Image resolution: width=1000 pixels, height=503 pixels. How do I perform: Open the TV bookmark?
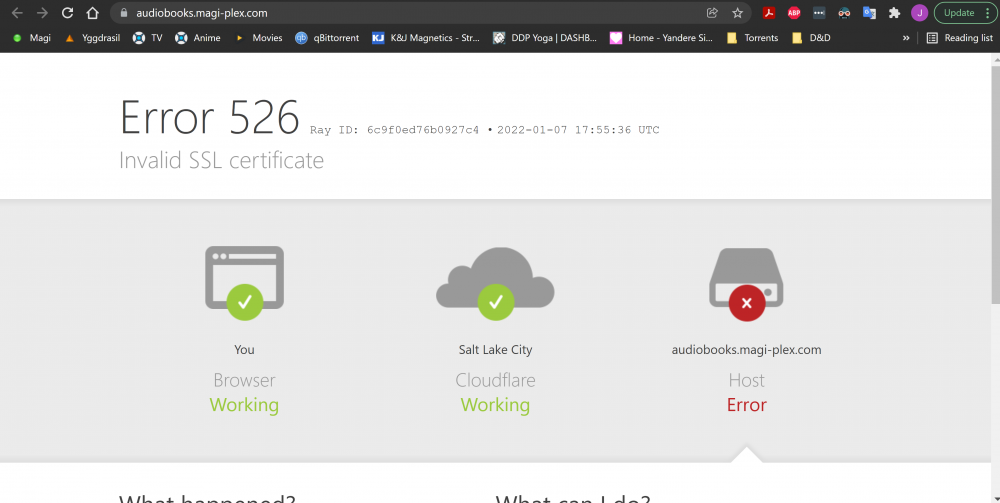click(x=148, y=38)
